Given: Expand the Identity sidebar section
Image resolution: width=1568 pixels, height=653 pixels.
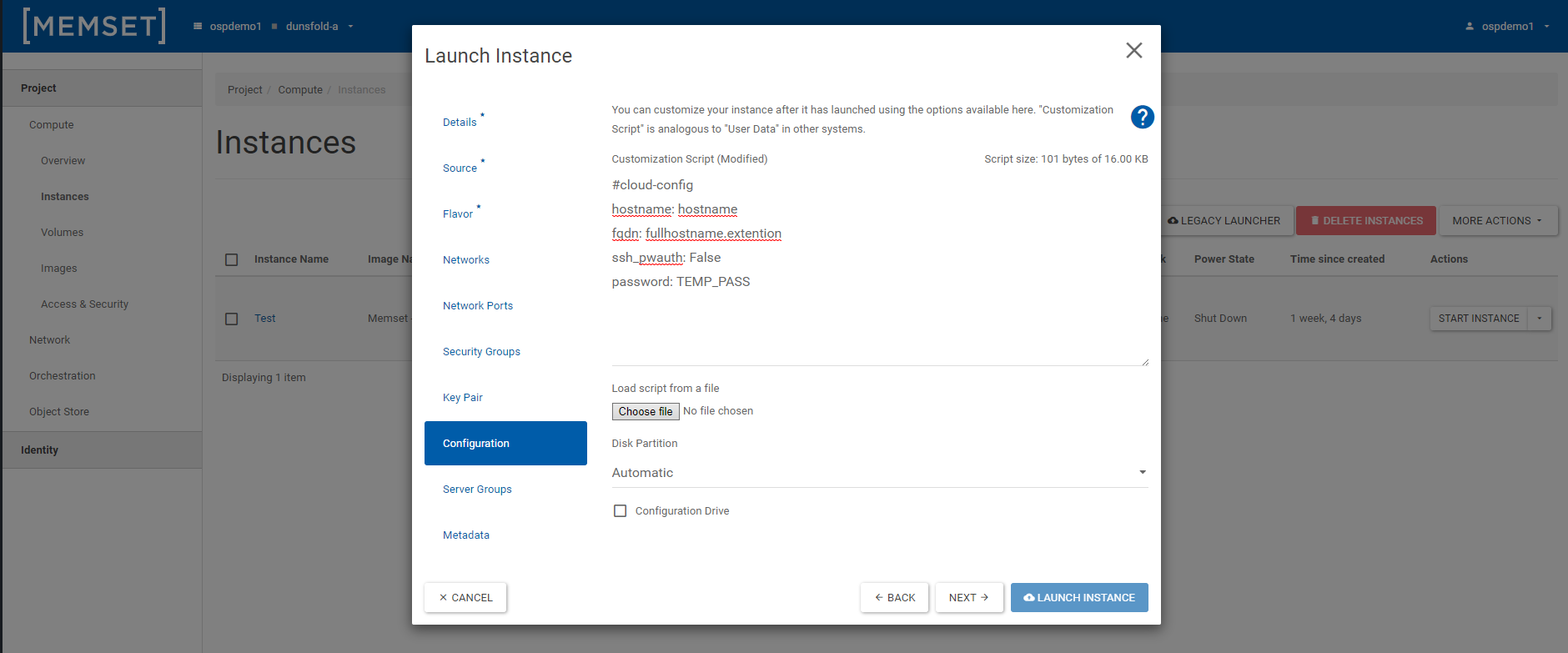Looking at the screenshot, I should tap(102, 450).
